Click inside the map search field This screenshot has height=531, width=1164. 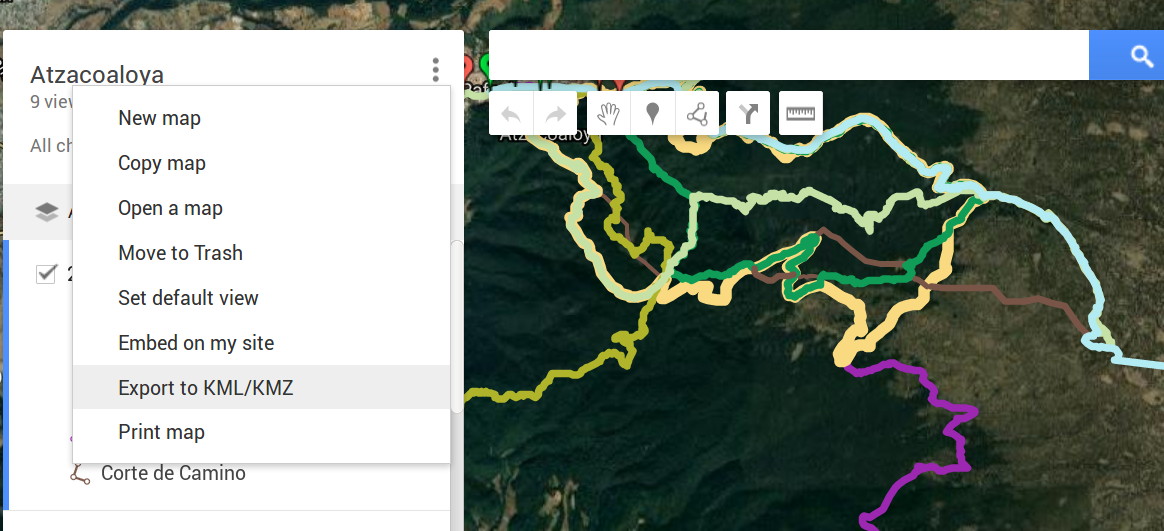(788, 55)
